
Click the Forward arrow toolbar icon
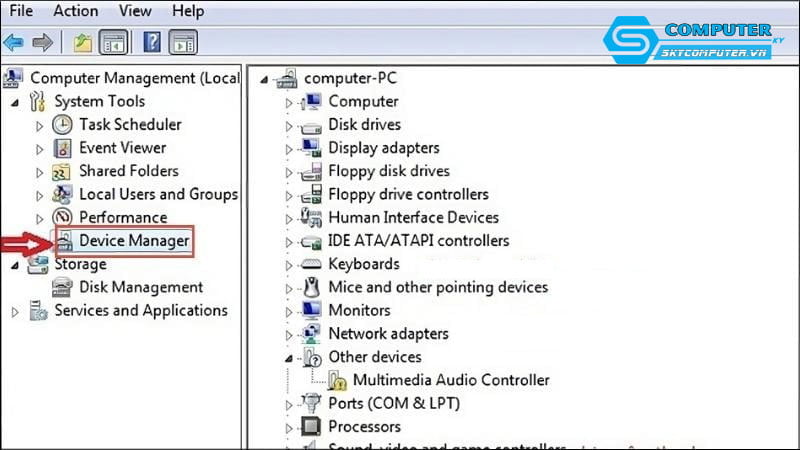(x=42, y=42)
